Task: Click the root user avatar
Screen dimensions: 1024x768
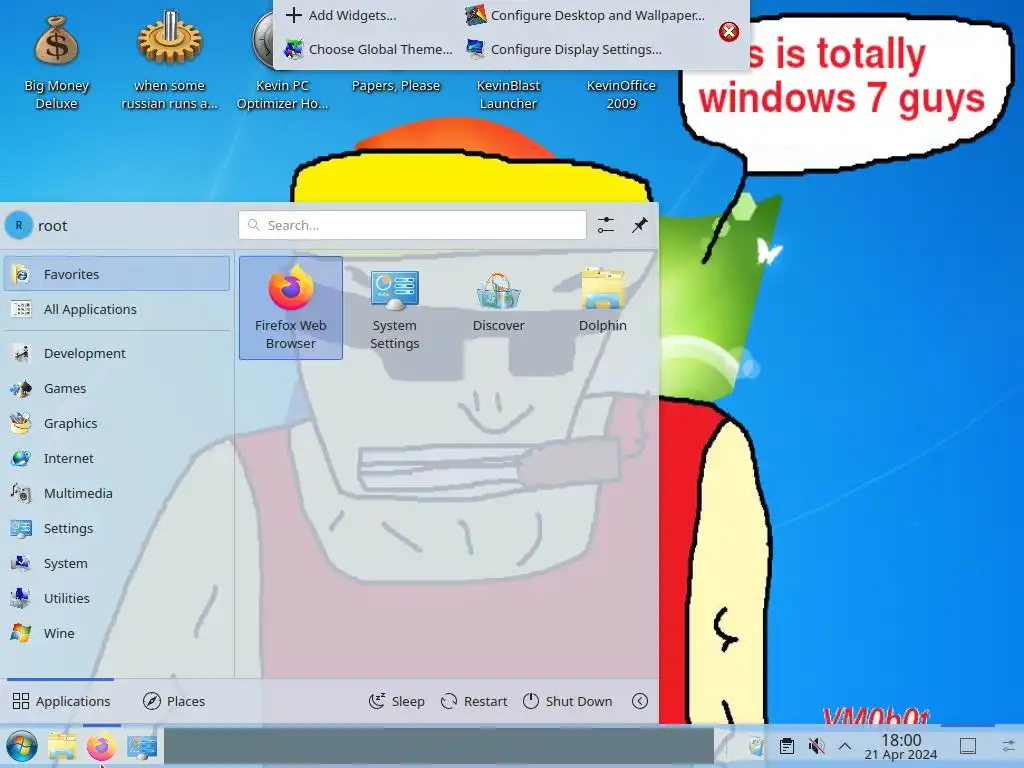Action: 19,225
